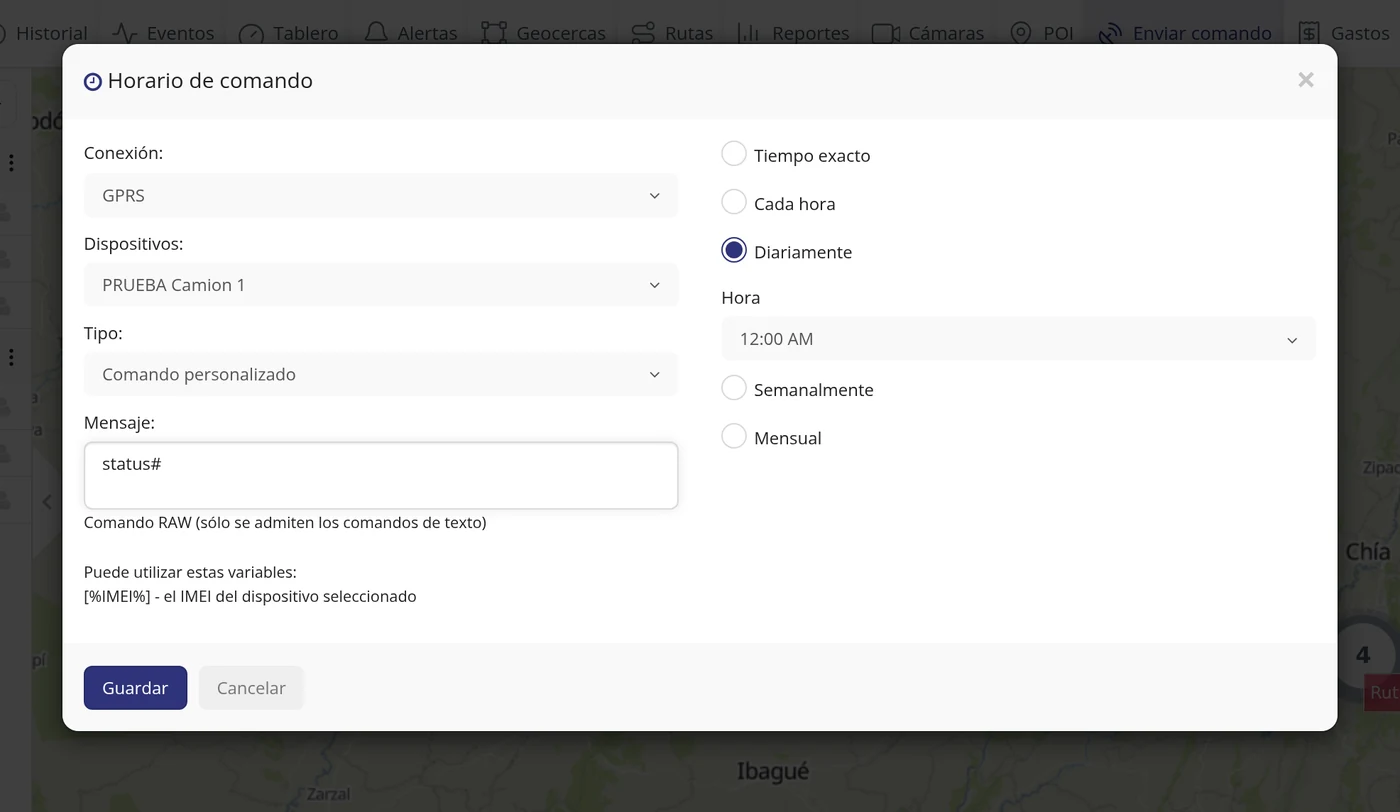Click the Geocercas polygon icon
This screenshot has width=1400, height=812.
tap(494, 33)
